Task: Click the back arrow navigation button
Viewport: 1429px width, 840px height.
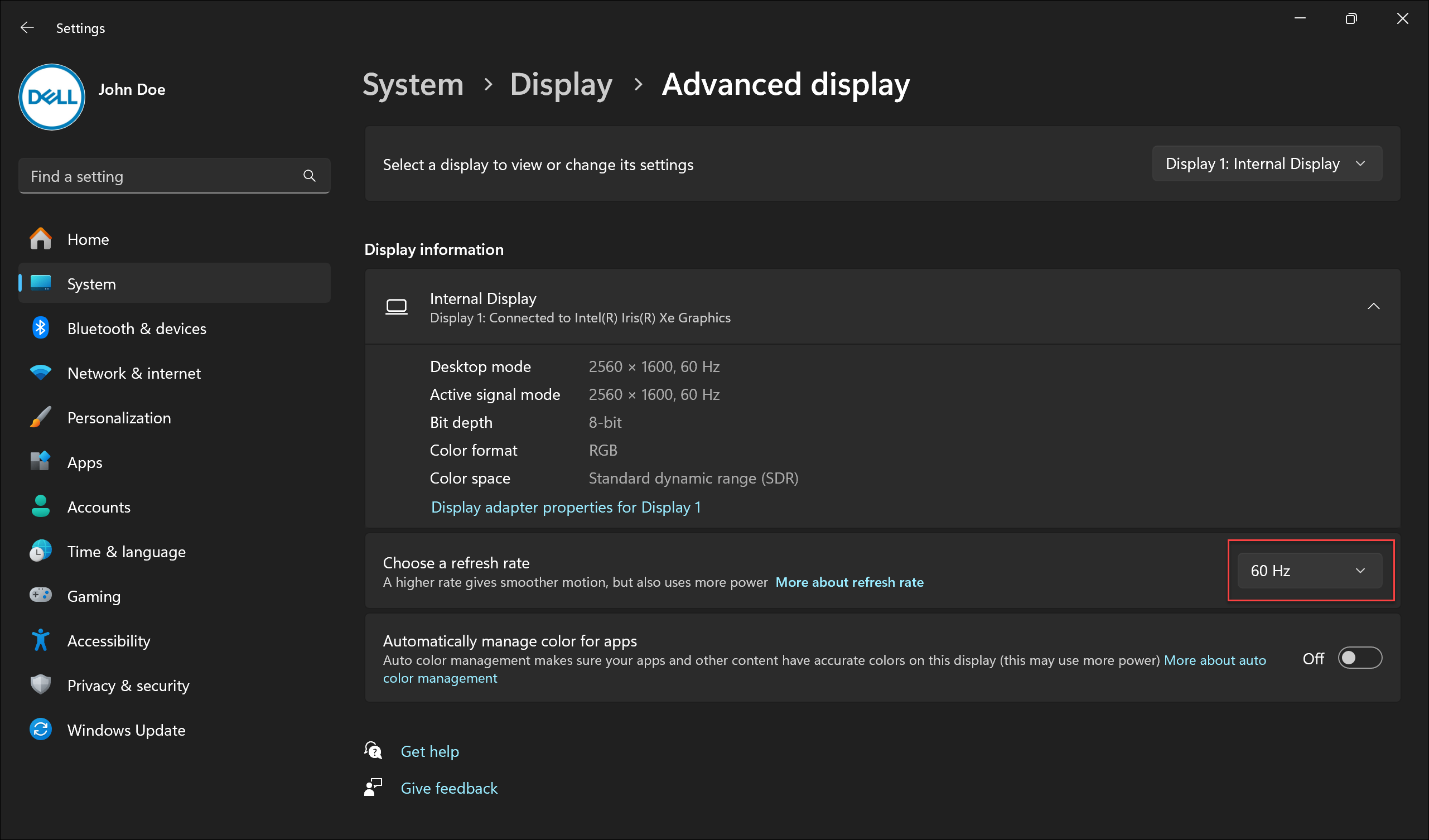Action: coord(27,27)
